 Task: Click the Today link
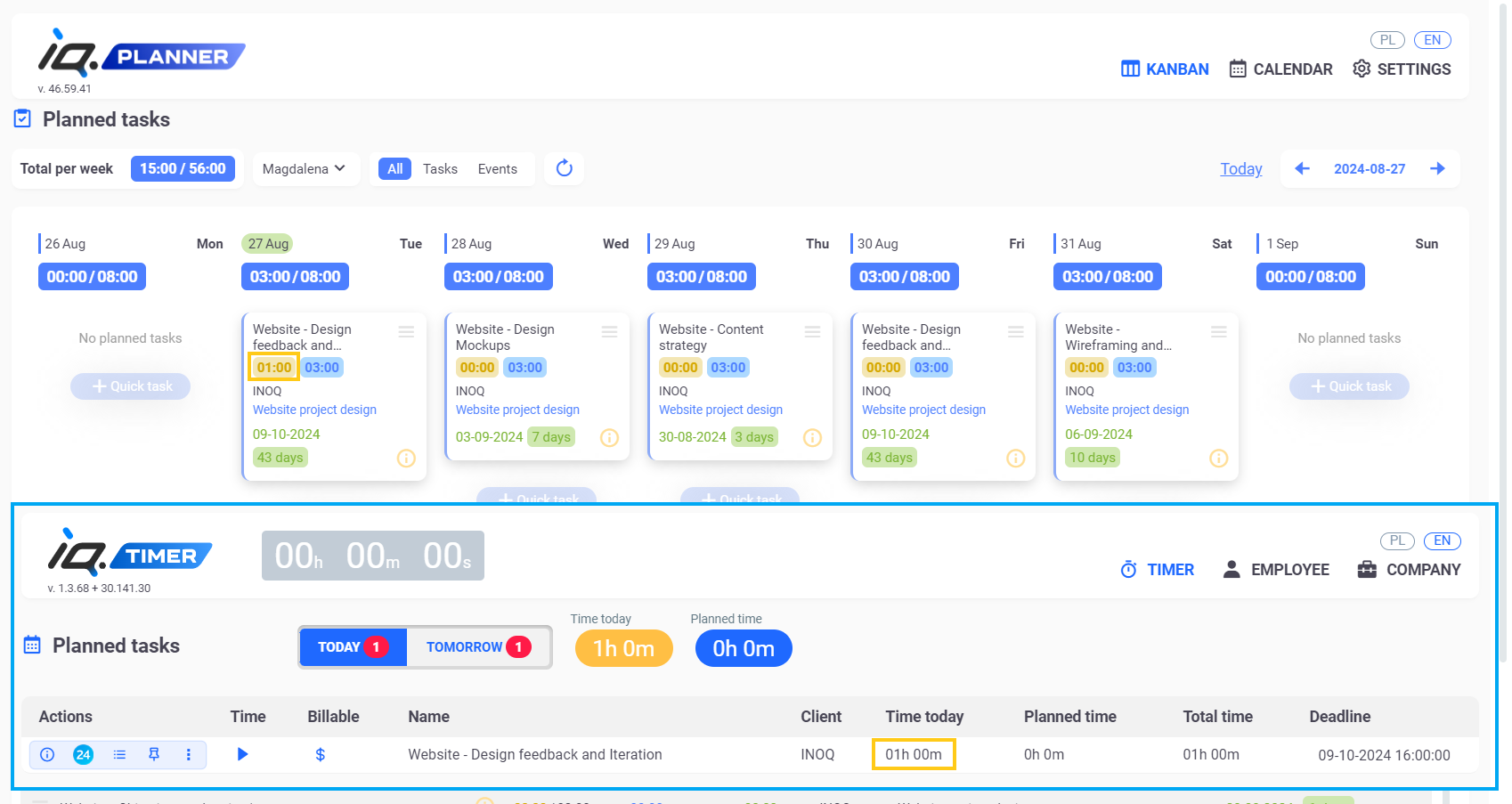(x=1240, y=169)
